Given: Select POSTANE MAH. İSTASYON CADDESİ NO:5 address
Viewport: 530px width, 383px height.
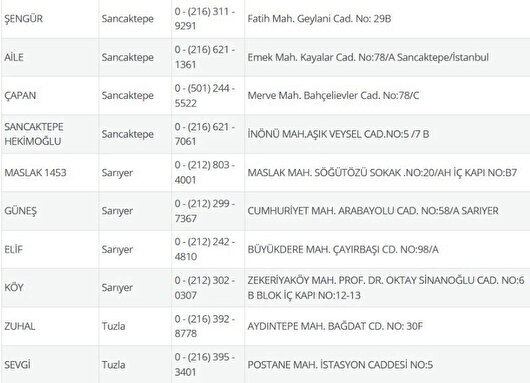Looking at the screenshot, I should [340, 365].
